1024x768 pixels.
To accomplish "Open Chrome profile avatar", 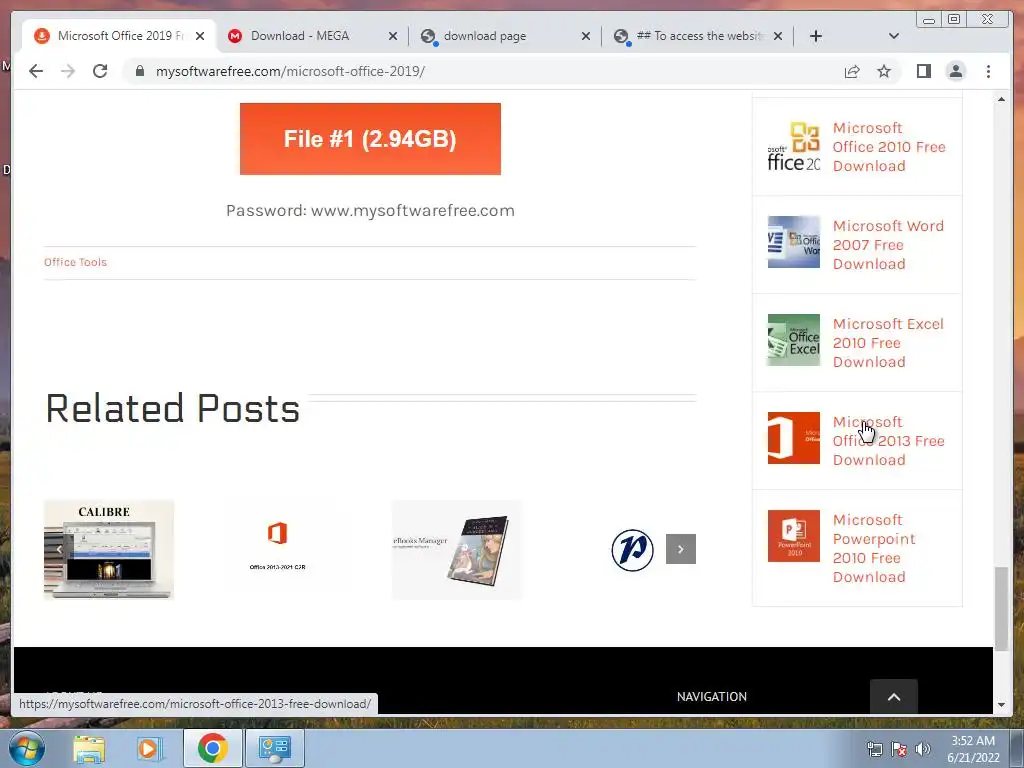I will 955,71.
